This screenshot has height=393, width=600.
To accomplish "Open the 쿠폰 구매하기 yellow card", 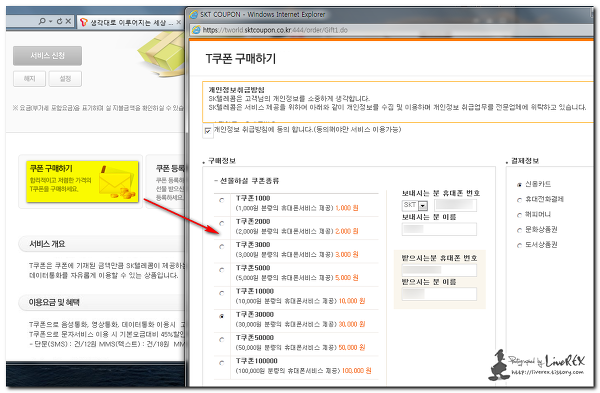I will click(x=82, y=181).
